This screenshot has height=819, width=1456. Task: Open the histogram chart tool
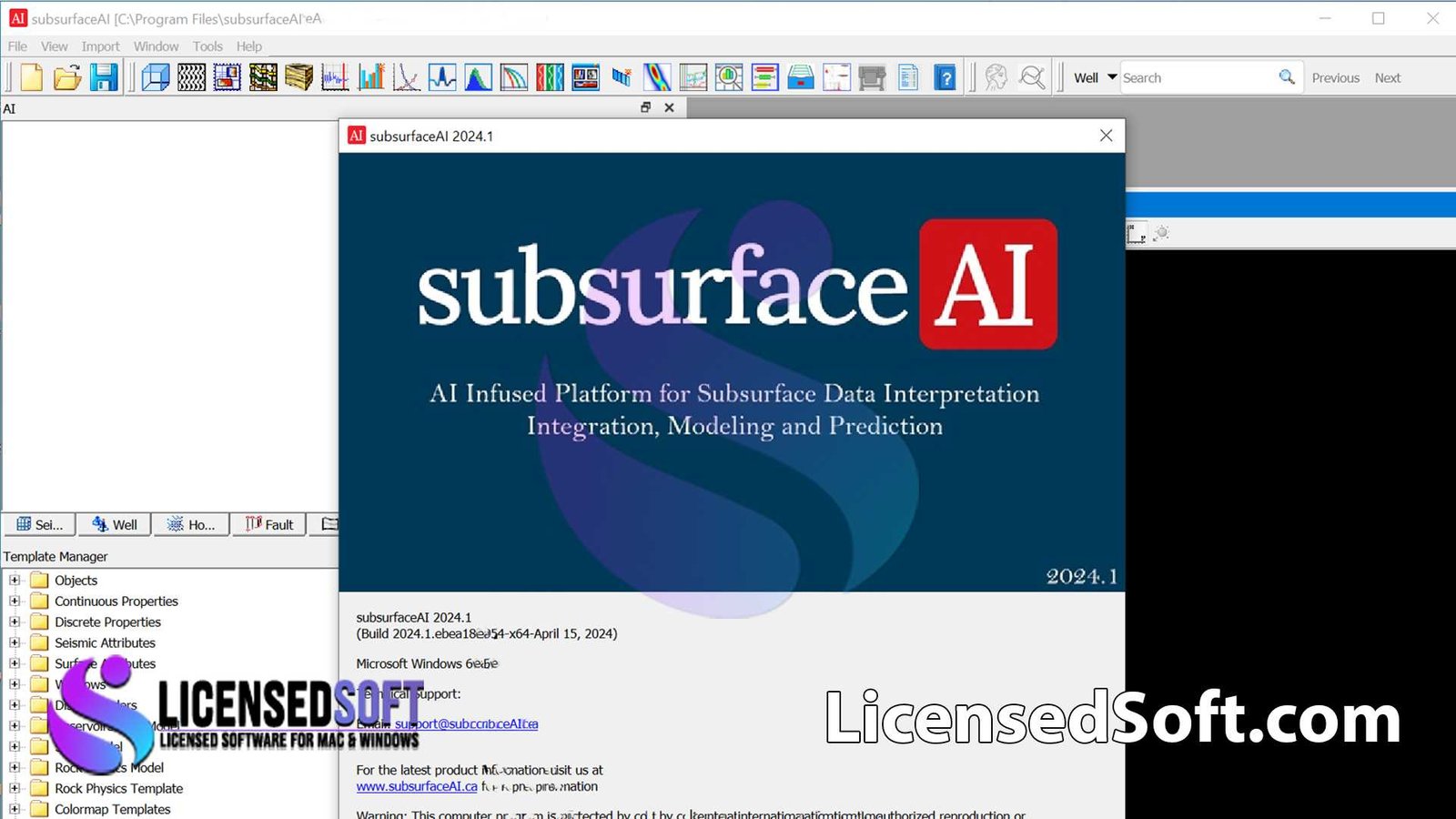pos(371,77)
